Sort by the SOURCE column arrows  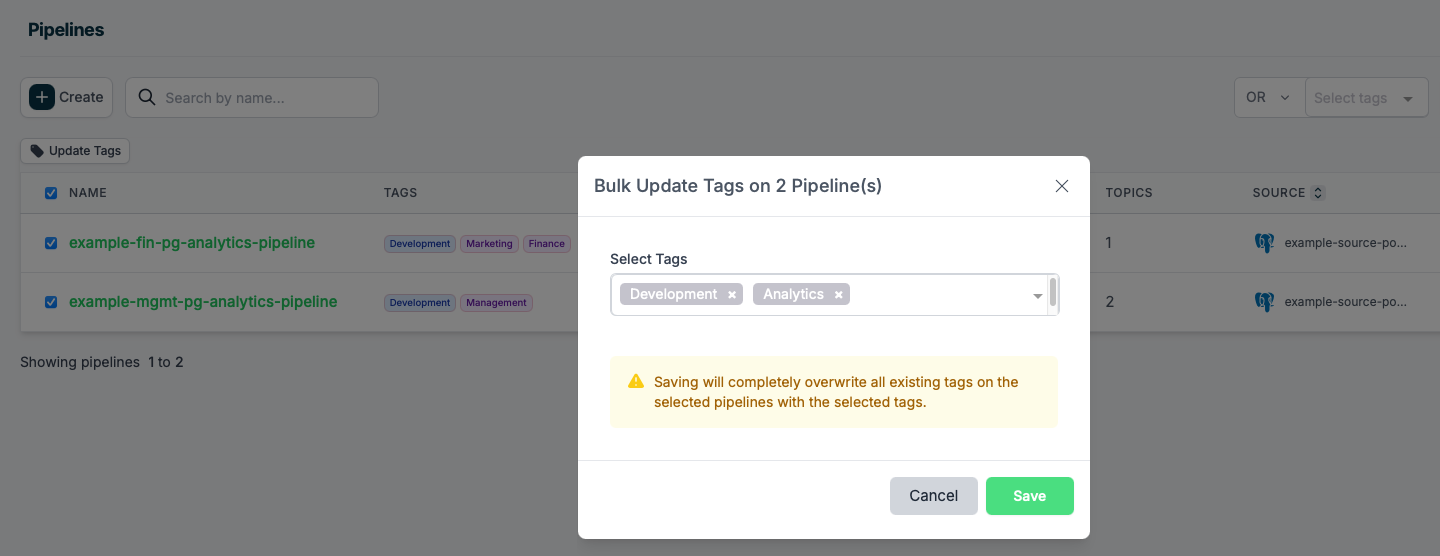[x=1318, y=193]
